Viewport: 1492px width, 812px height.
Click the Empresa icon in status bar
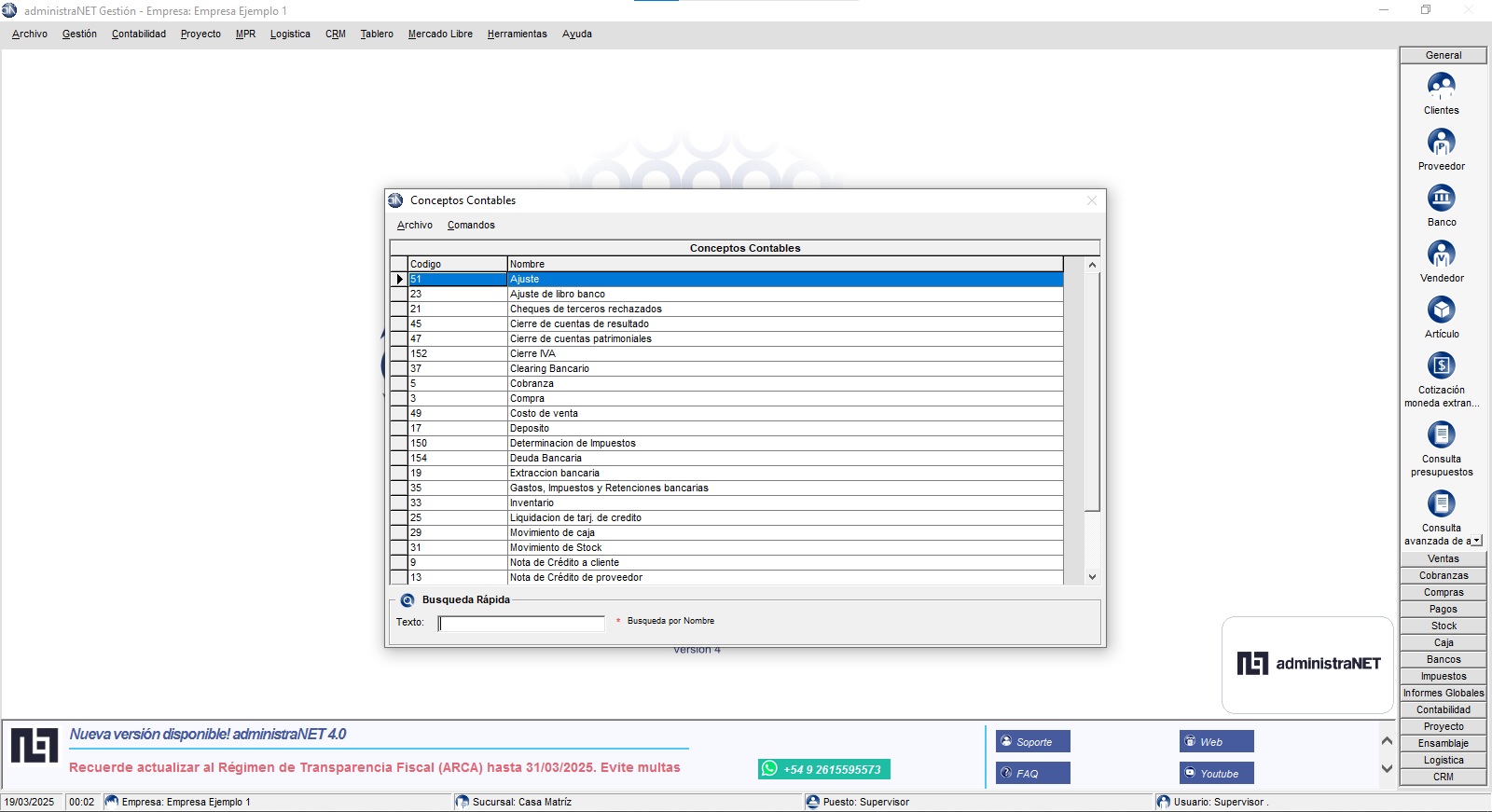pos(112,802)
